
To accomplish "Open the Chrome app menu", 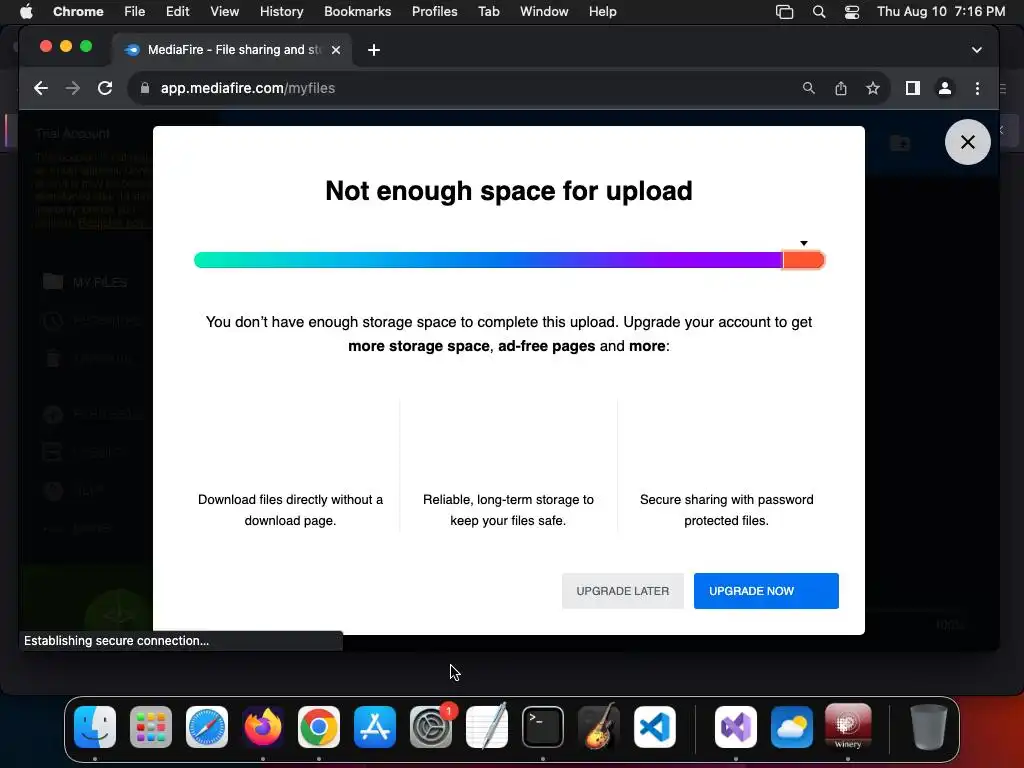I will click(78, 12).
